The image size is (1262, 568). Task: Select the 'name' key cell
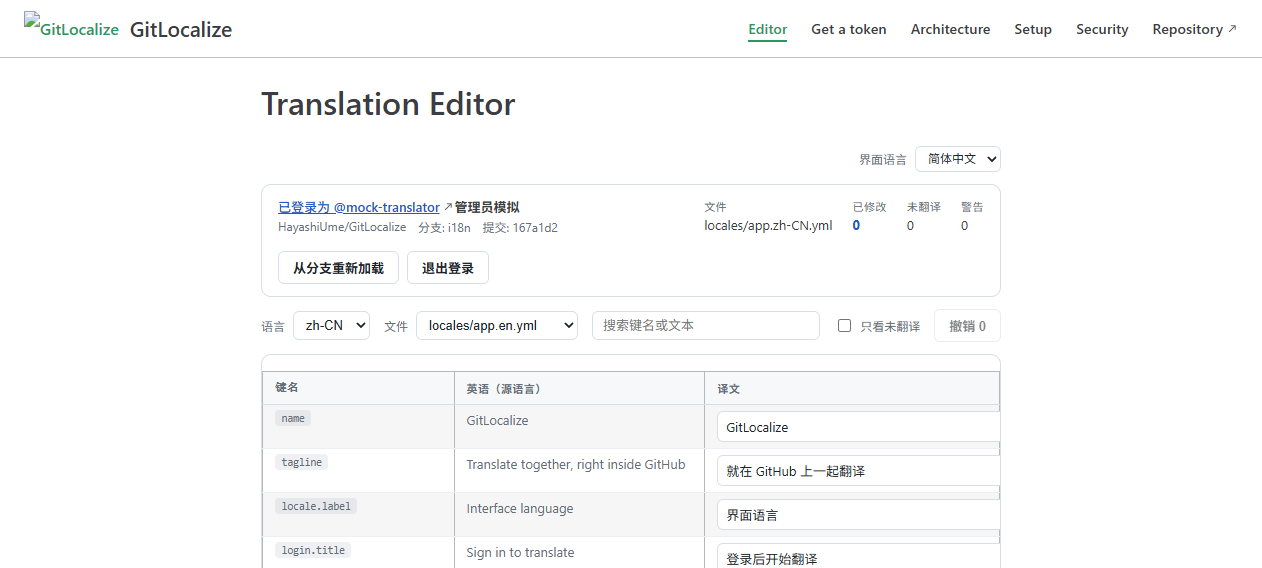tap(358, 427)
